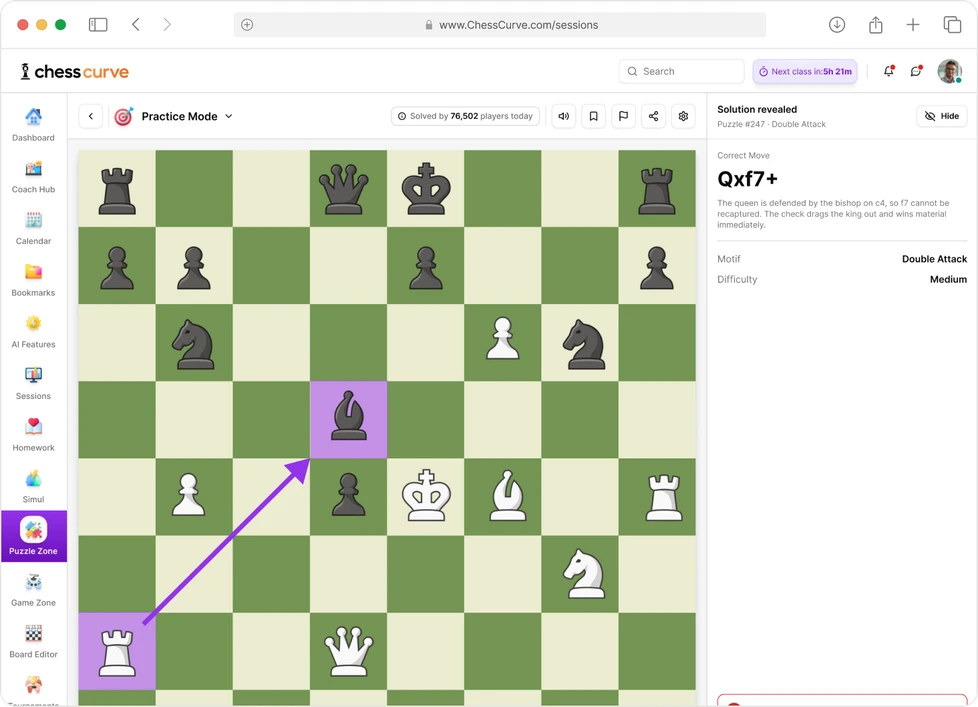The height and width of the screenshot is (707, 978).
Task: Click the browser address bar
Action: pyautogui.click(x=500, y=25)
